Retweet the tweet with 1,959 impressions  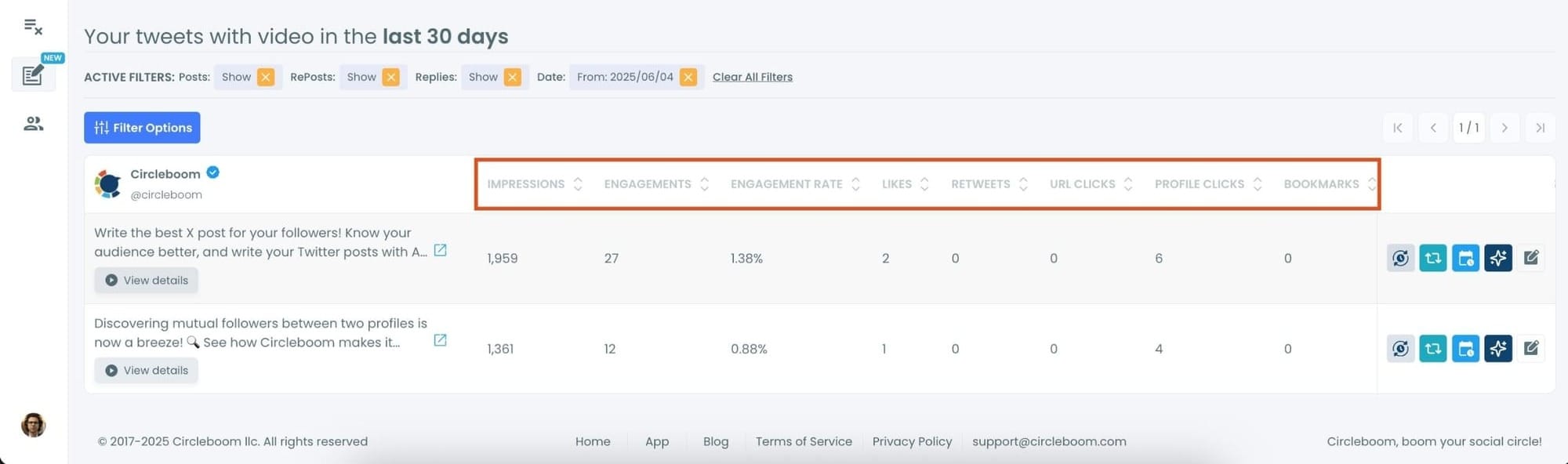(1433, 258)
